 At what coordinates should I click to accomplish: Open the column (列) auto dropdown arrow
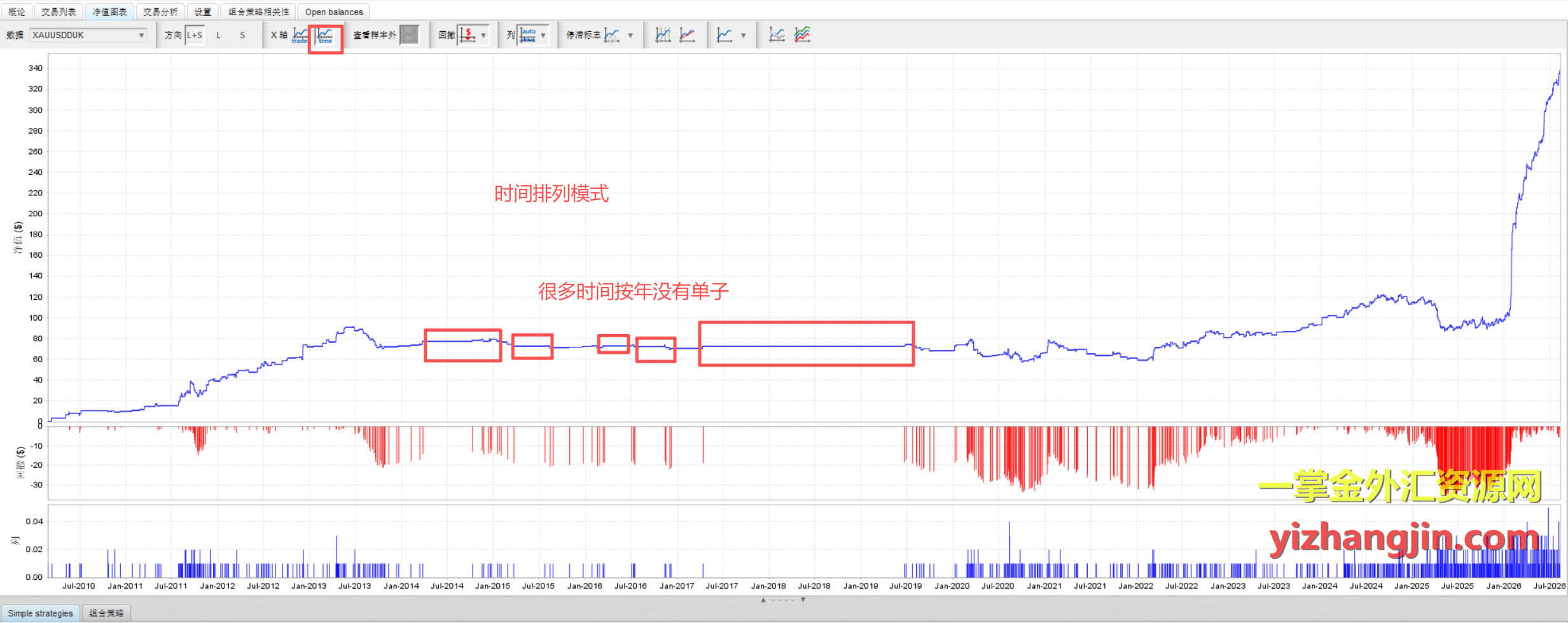(543, 35)
